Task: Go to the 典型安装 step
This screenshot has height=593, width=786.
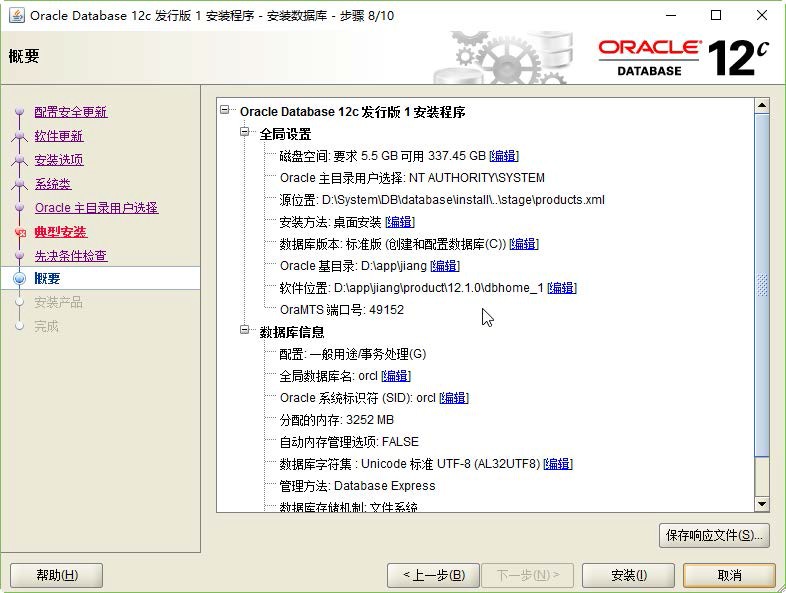Action: pos(61,232)
